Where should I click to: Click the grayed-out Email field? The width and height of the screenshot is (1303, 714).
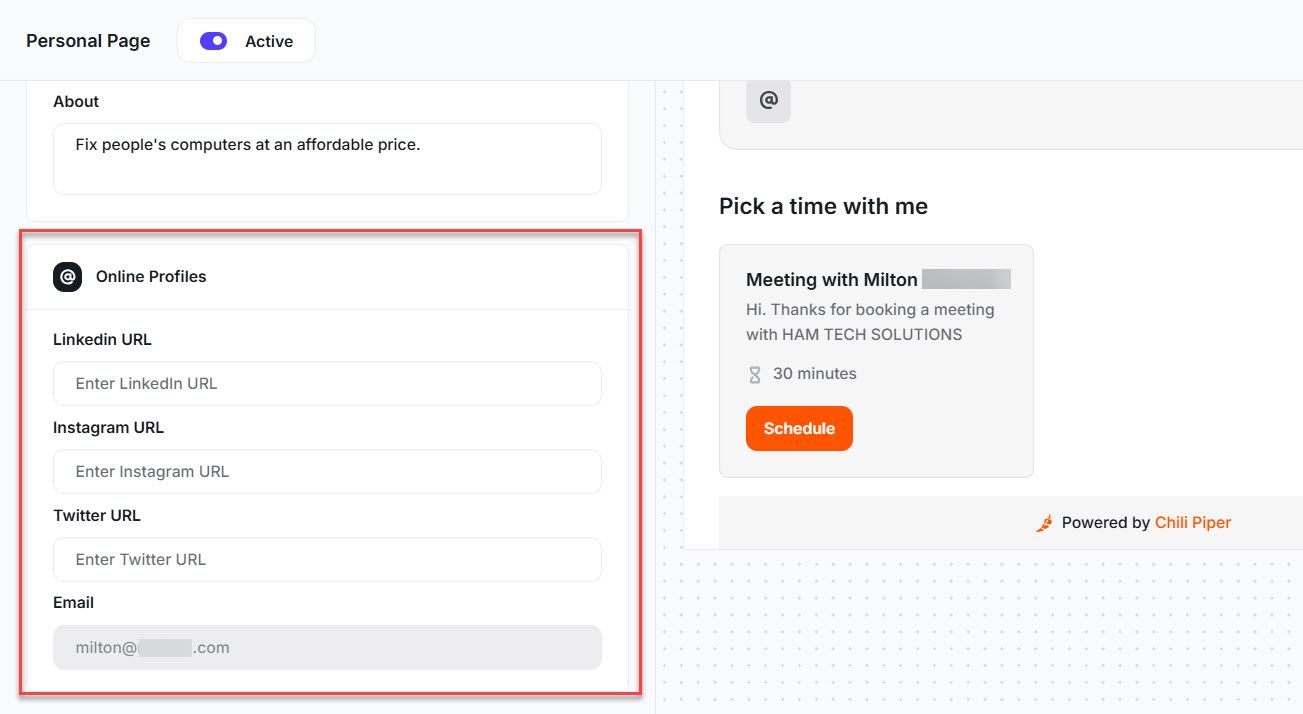tap(327, 647)
